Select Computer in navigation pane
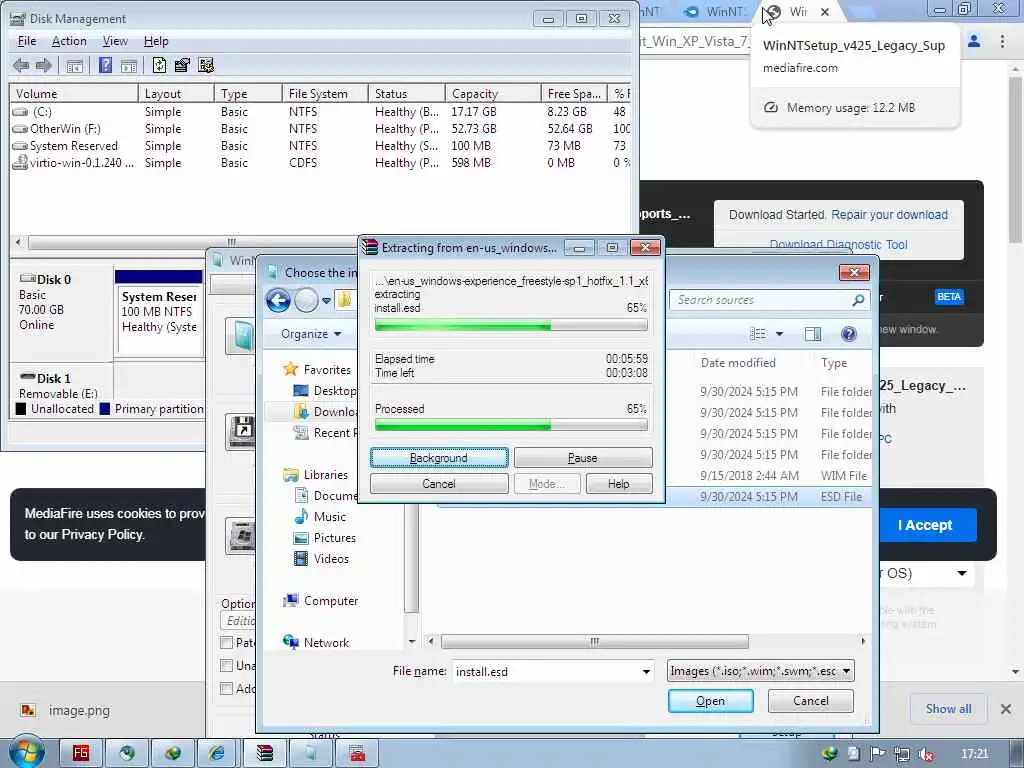The width and height of the screenshot is (1024, 768). 321,601
